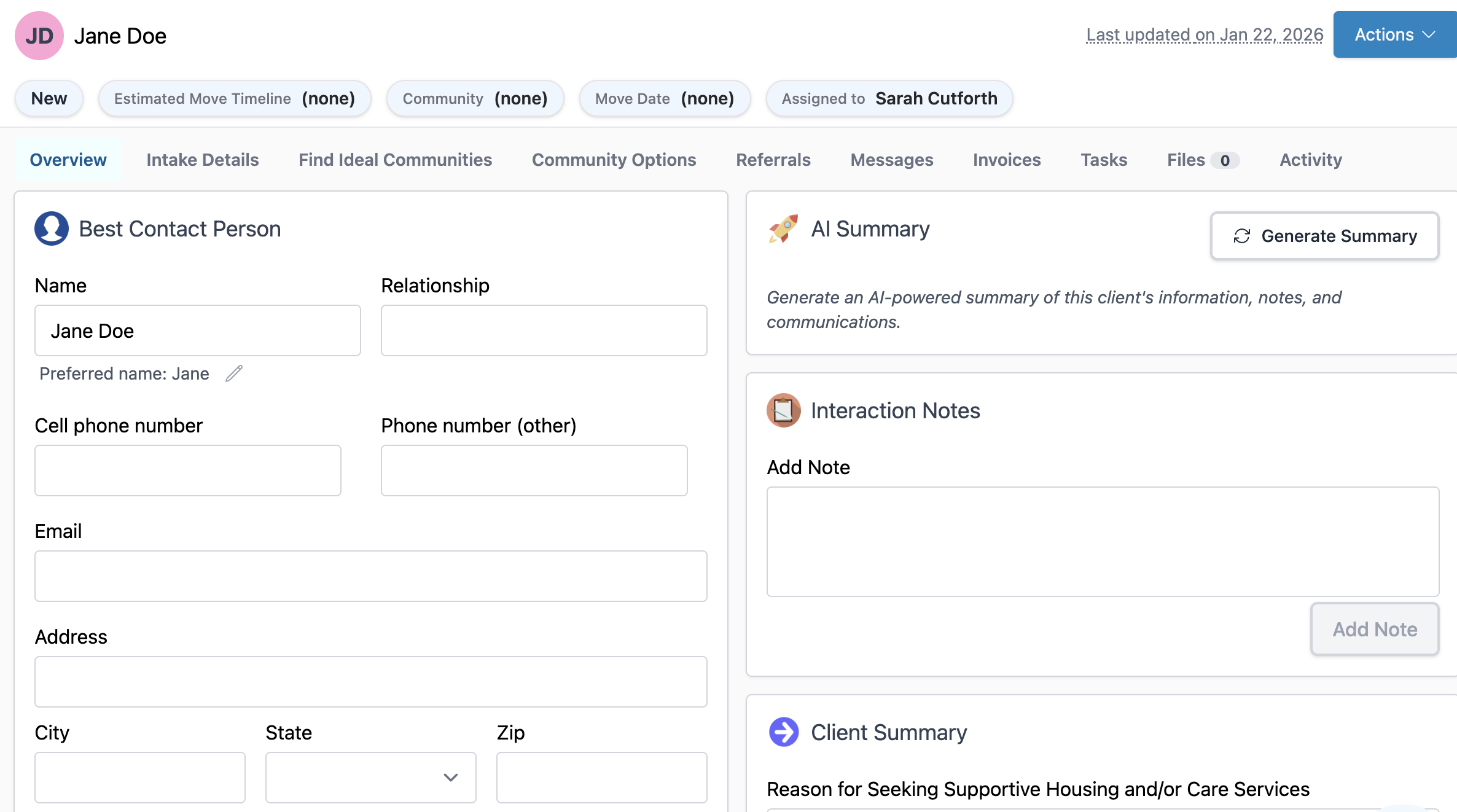The height and width of the screenshot is (812, 1457).
Task: Open the Actions dropdown menu
Action: [1394, 34]
